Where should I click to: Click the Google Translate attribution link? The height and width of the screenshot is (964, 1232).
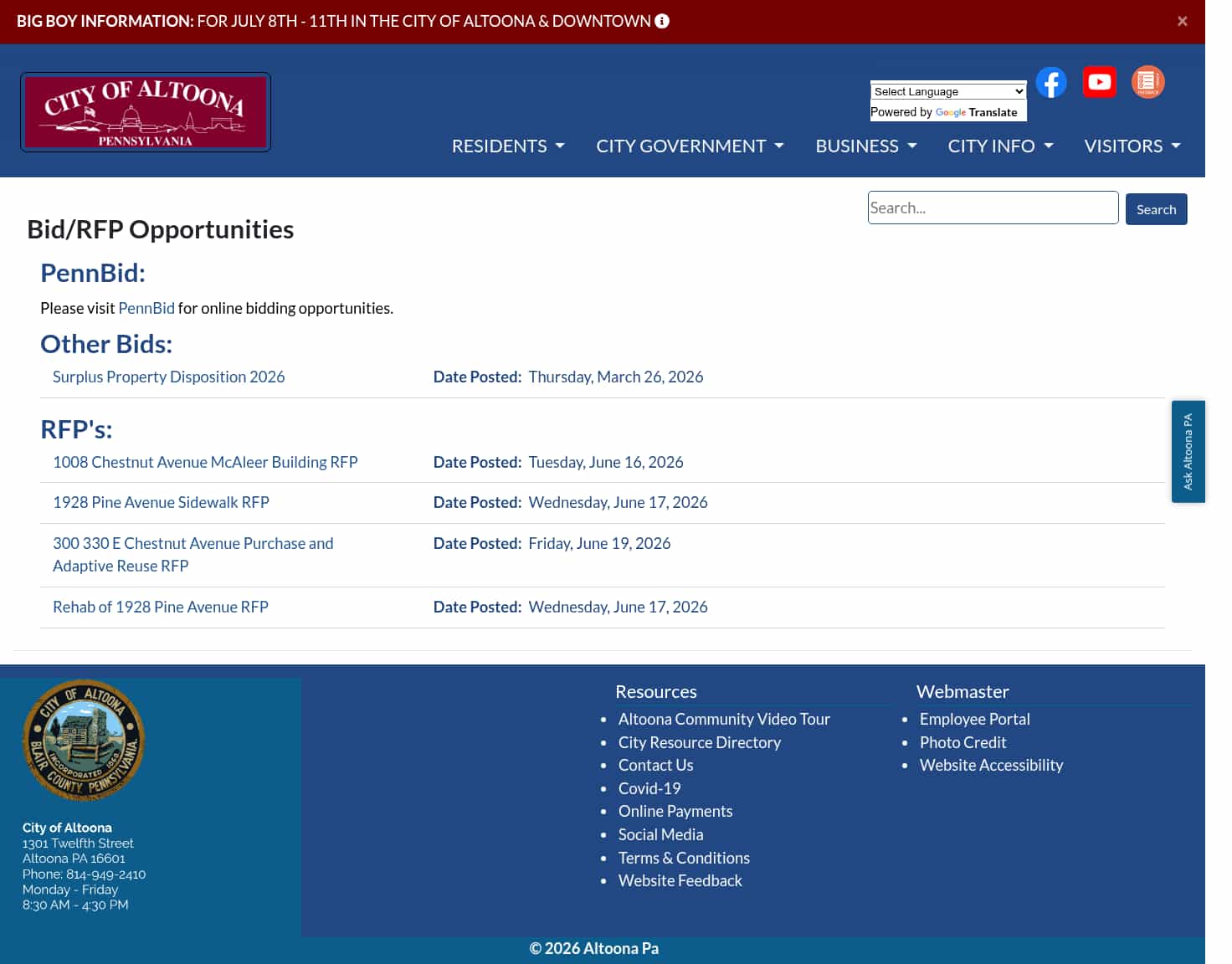point(976,112)
